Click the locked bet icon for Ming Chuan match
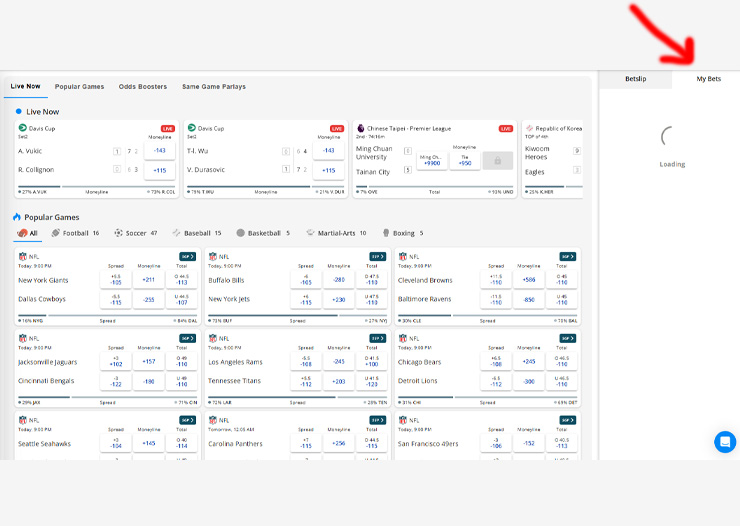The height and width of the screenshot is (526, 740). click(x=497, y=160)
